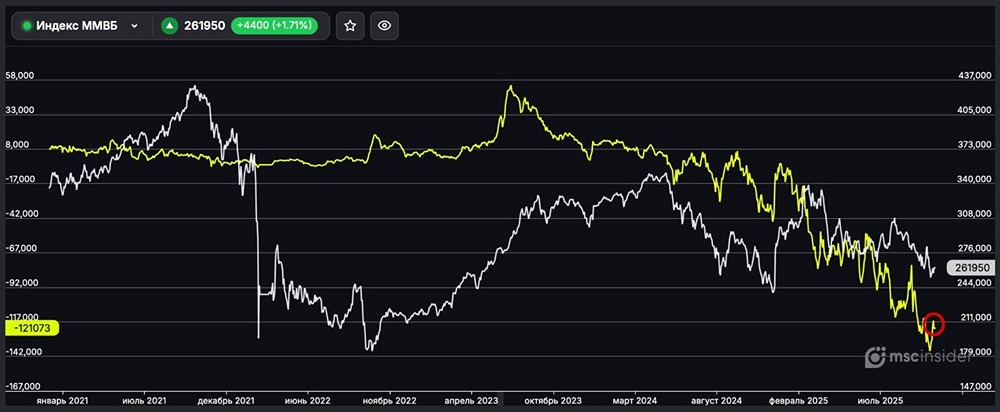
Task: Open the Индекс ММВБ instrument dropdown
Action: click(134, 26)
